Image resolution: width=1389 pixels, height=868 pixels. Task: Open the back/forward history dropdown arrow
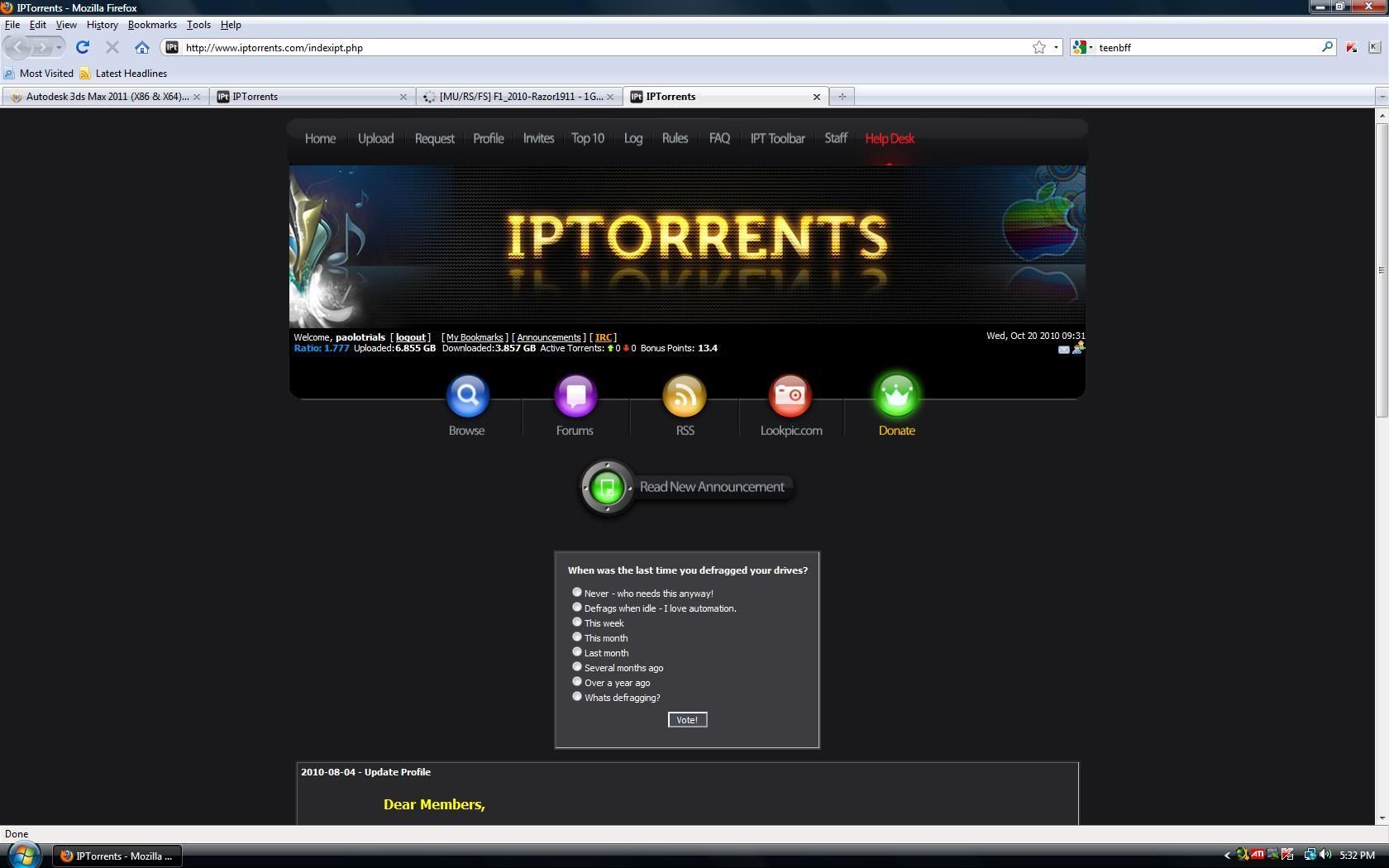pyautogui.click(x=59, y=47)
